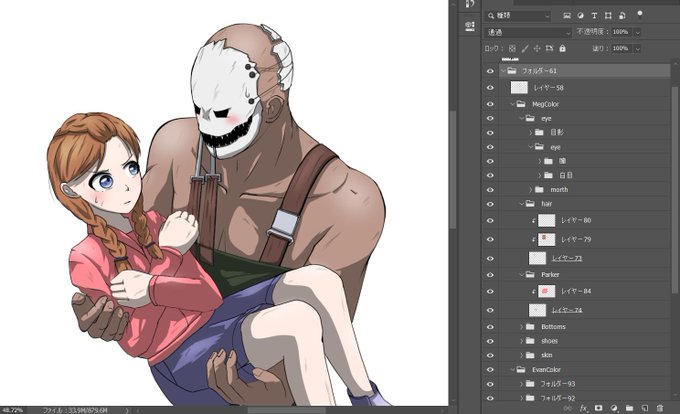Filter layers by text type
The width and height of the screenshot is (680, 414).
[x=595, y=16]
